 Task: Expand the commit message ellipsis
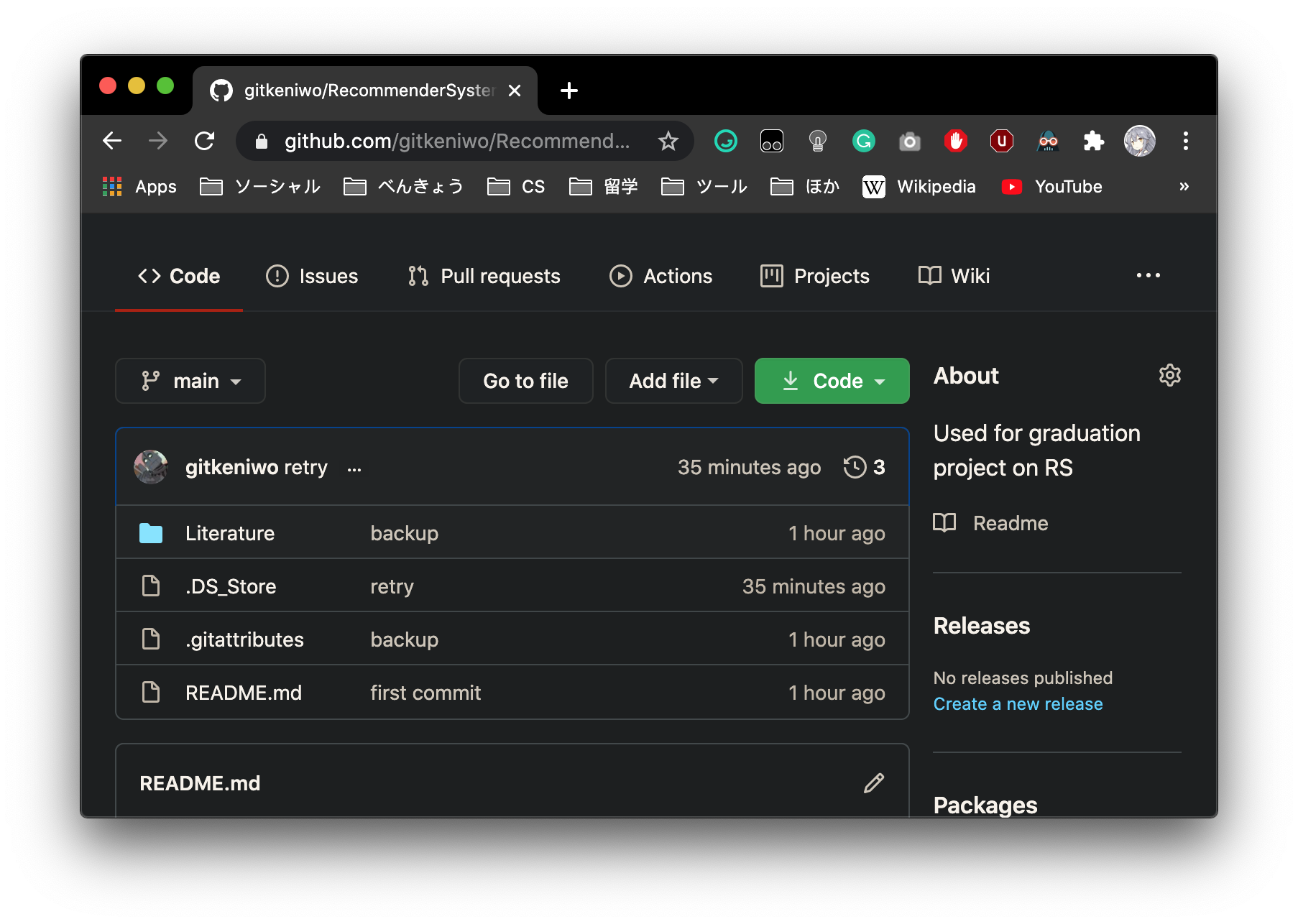coord(354,469)
